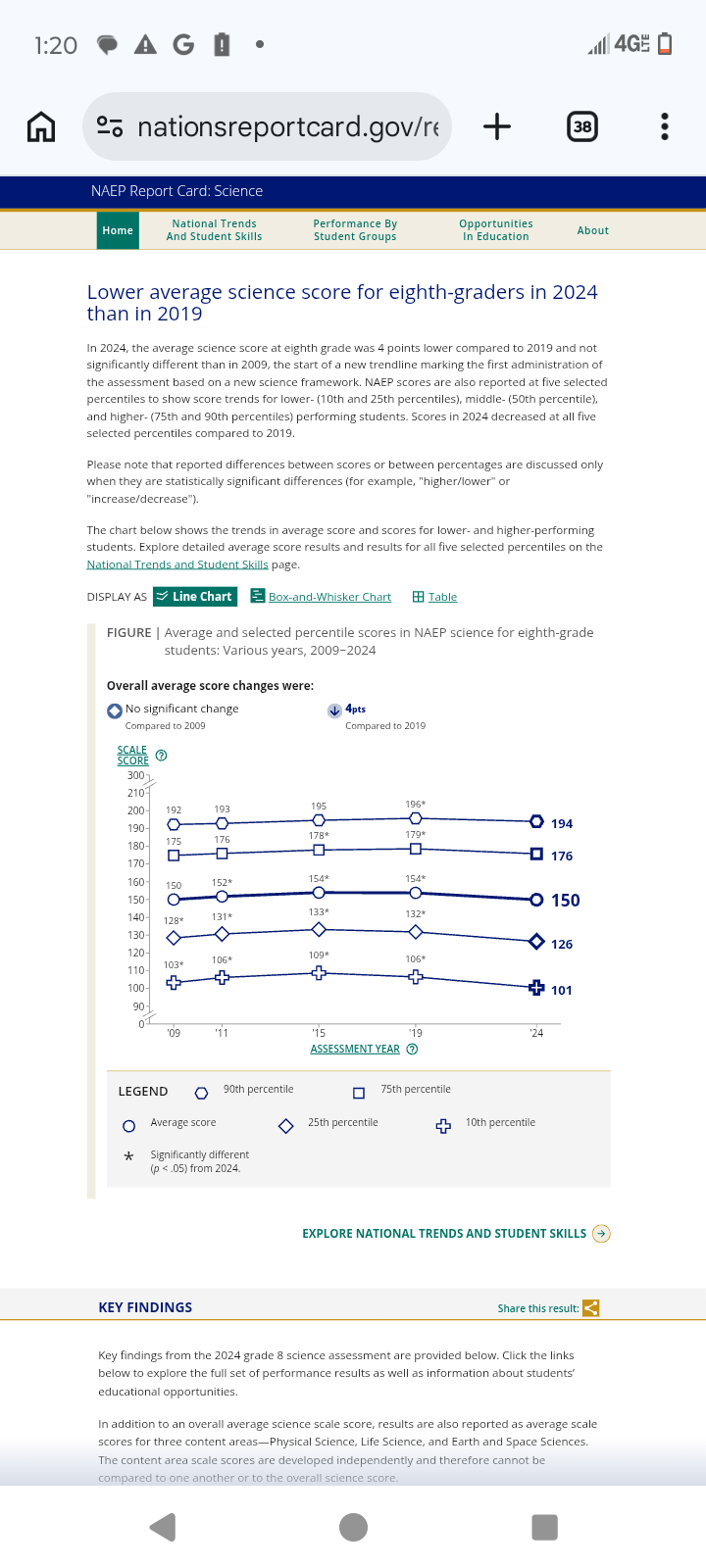Open Performance By Student Groups menu
This screenshot has width=706, height=1568.
tap(355, 230)
